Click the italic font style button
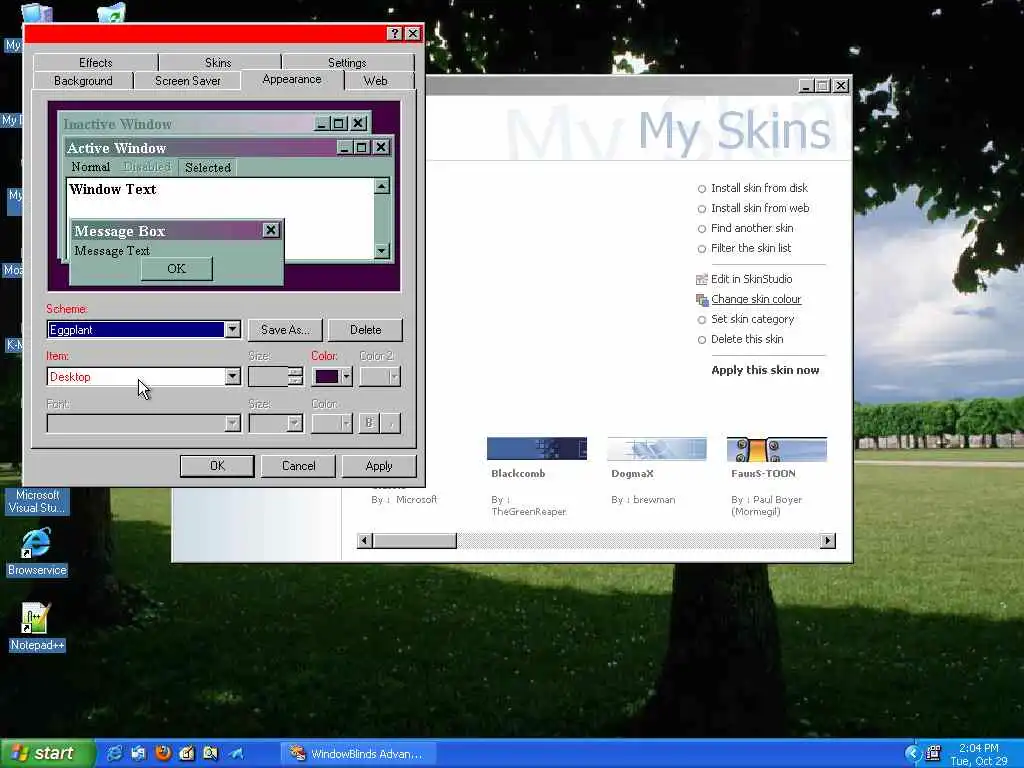The width and height of the screenshot is (1024, 768). [391, 423]
